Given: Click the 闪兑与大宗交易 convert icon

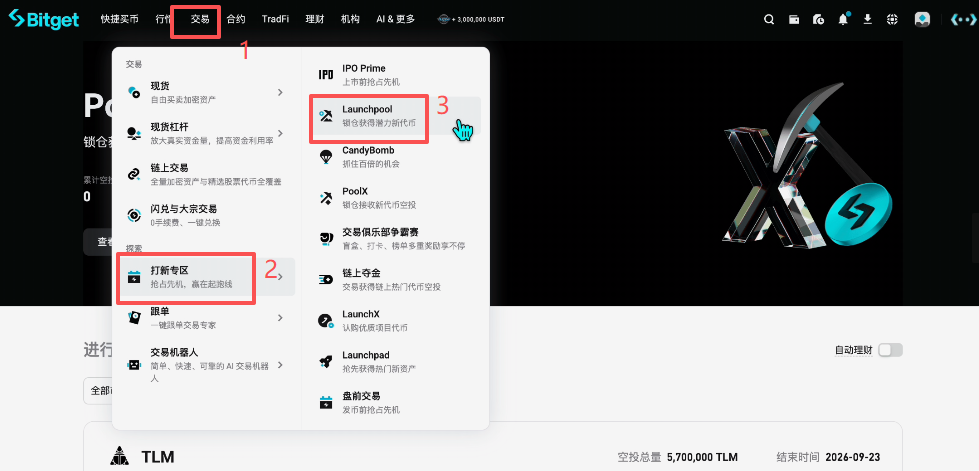Looking at the screenshot, I should pyautogui.click(x=134, y=215).
